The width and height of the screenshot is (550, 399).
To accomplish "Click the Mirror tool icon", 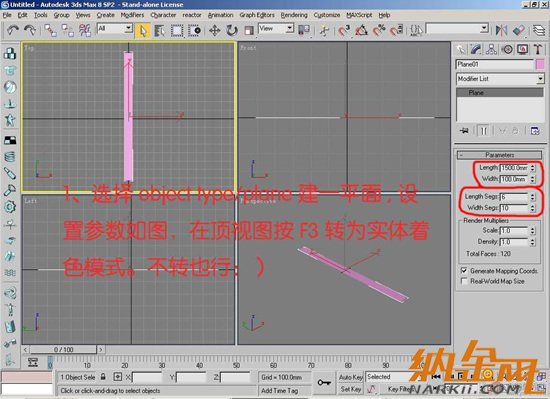I will 502,31.
